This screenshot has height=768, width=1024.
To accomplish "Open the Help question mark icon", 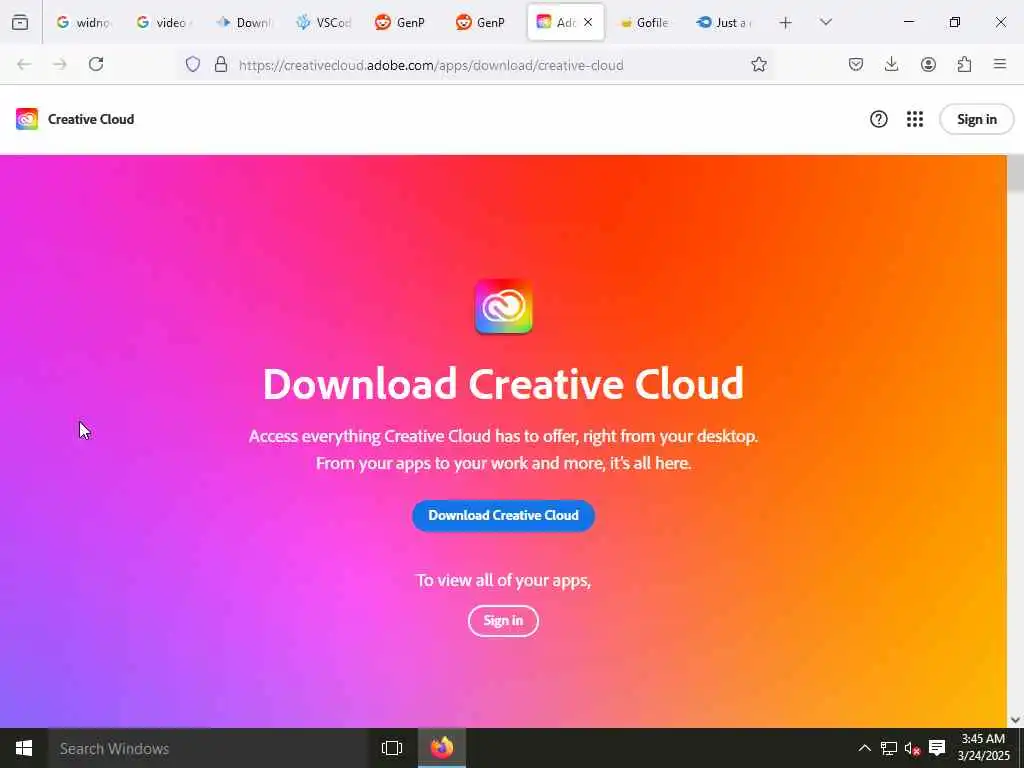I will coord(878,119).
